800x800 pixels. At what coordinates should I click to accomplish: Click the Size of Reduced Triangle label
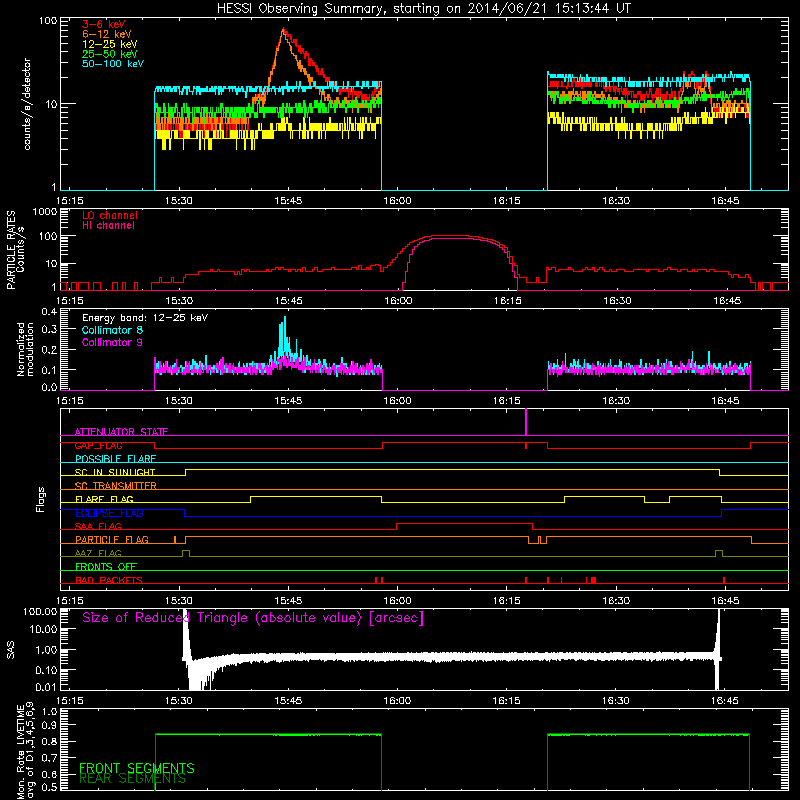253,618
